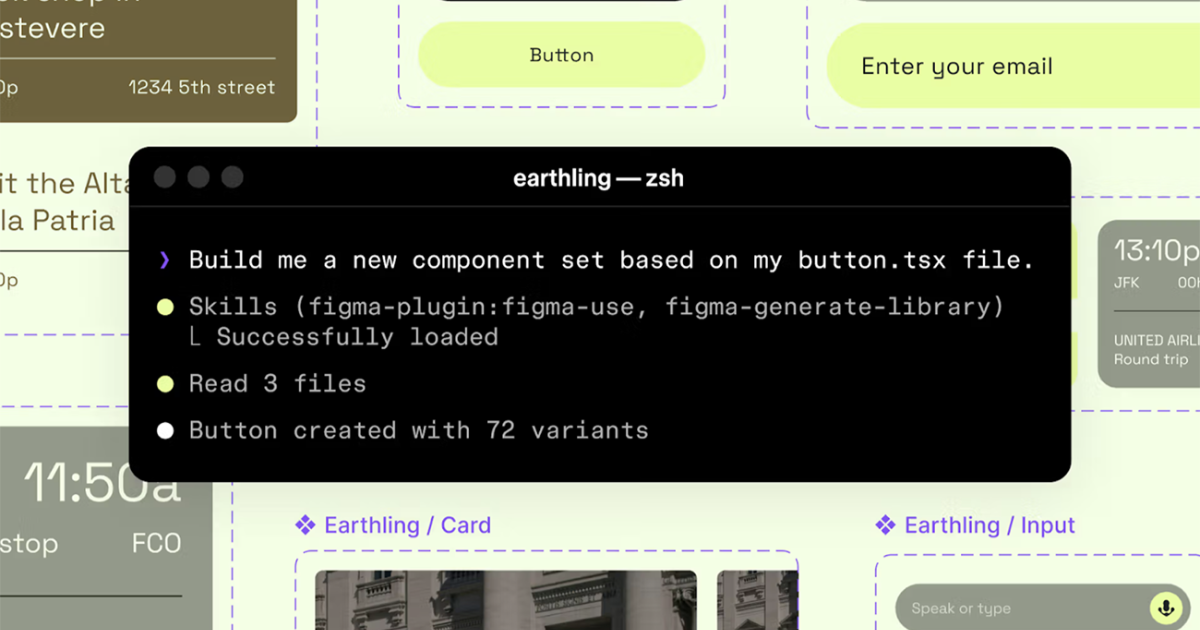This screenshot has height=630, width=1200.
Task: Maximize terminal using the rightmost window dot
Action: pos(232,178)
